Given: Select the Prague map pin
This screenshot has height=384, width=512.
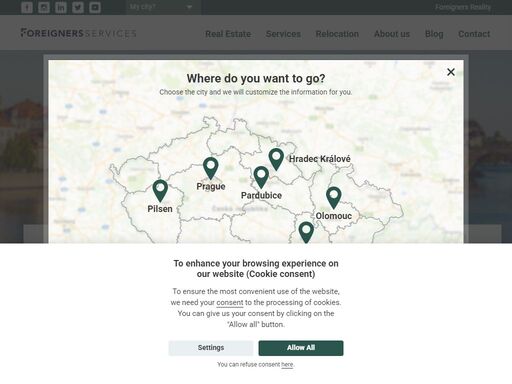Looking at the screenshot, I should [x=211, y=168].
